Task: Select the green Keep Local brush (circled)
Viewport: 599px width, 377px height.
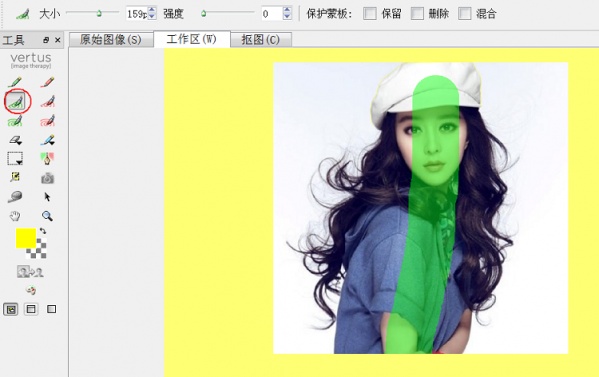Action: [15, 102]
